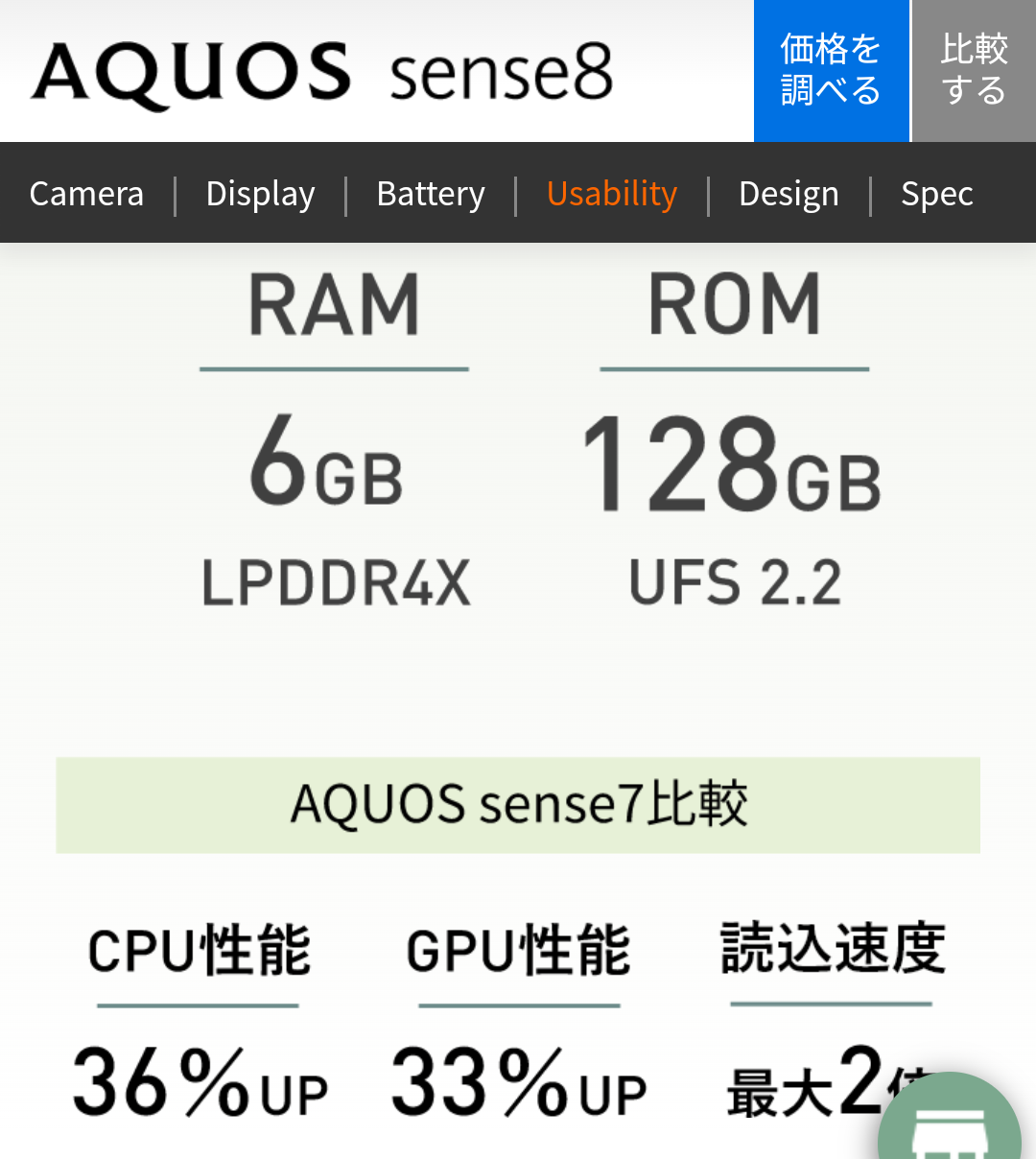
Task: Open the Design tab
Action: tap(789, 194)
